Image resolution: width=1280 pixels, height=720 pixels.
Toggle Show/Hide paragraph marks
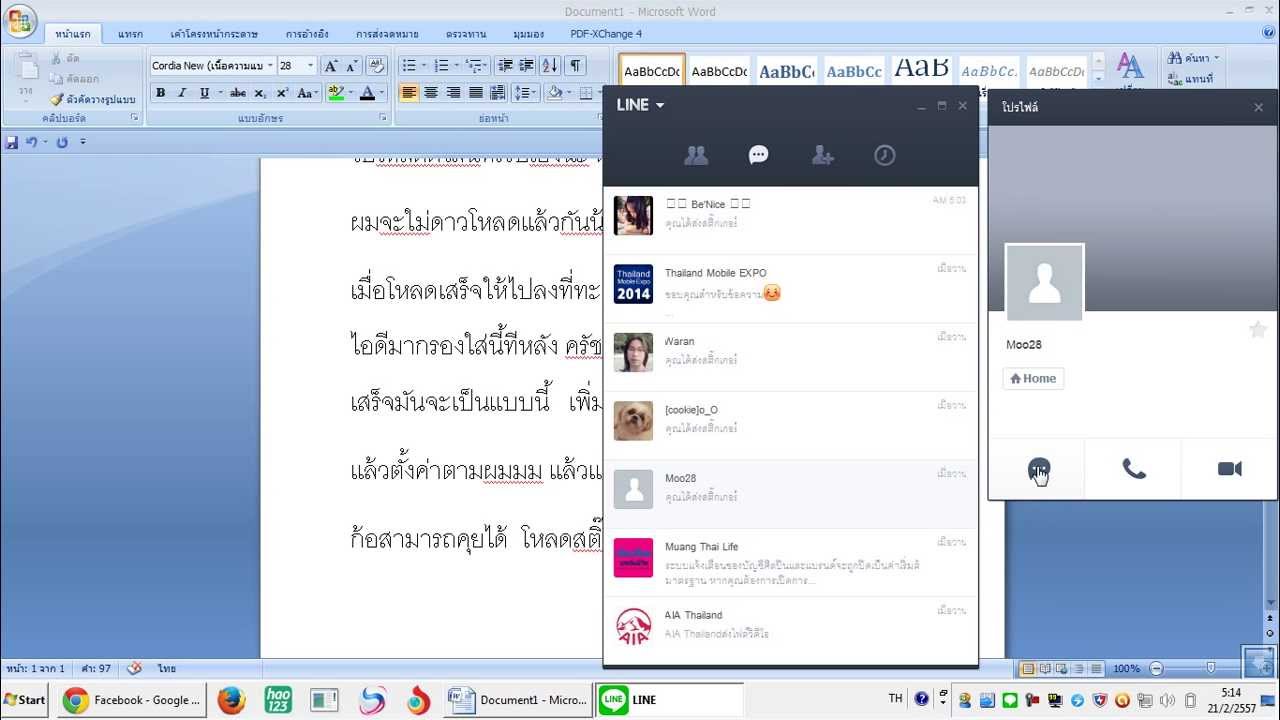click(x=575, y=66)
